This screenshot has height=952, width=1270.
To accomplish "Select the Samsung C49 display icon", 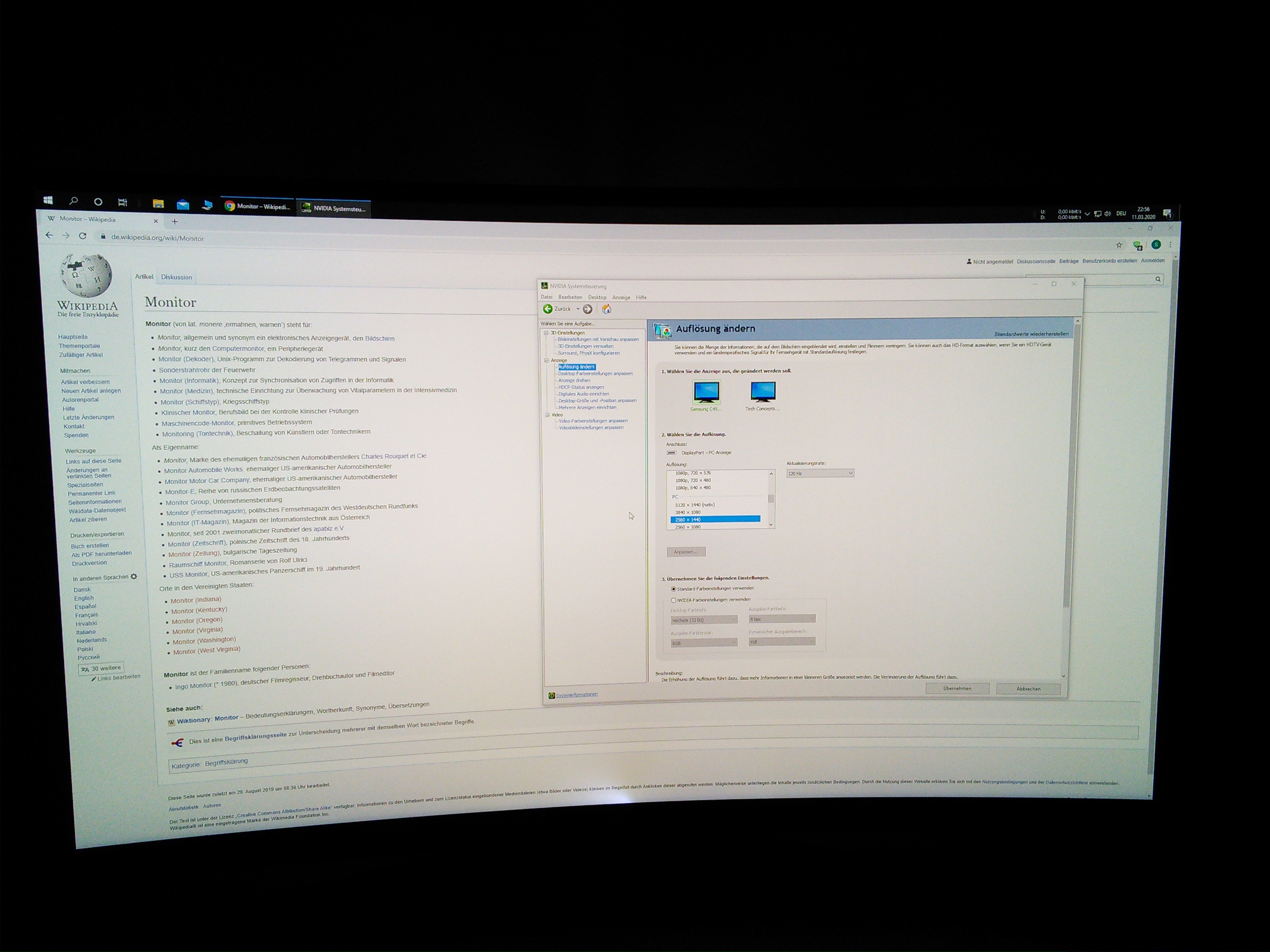I will click(706, 393).
